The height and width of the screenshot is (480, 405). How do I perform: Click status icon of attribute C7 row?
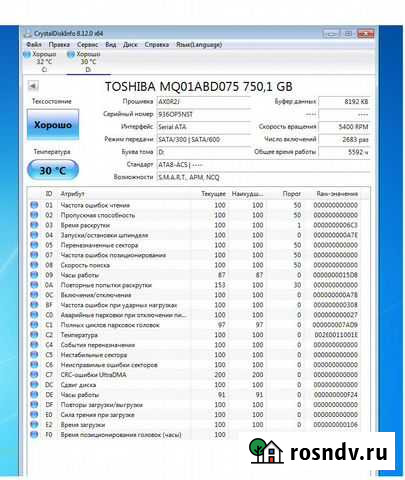(x=34, y=375)
